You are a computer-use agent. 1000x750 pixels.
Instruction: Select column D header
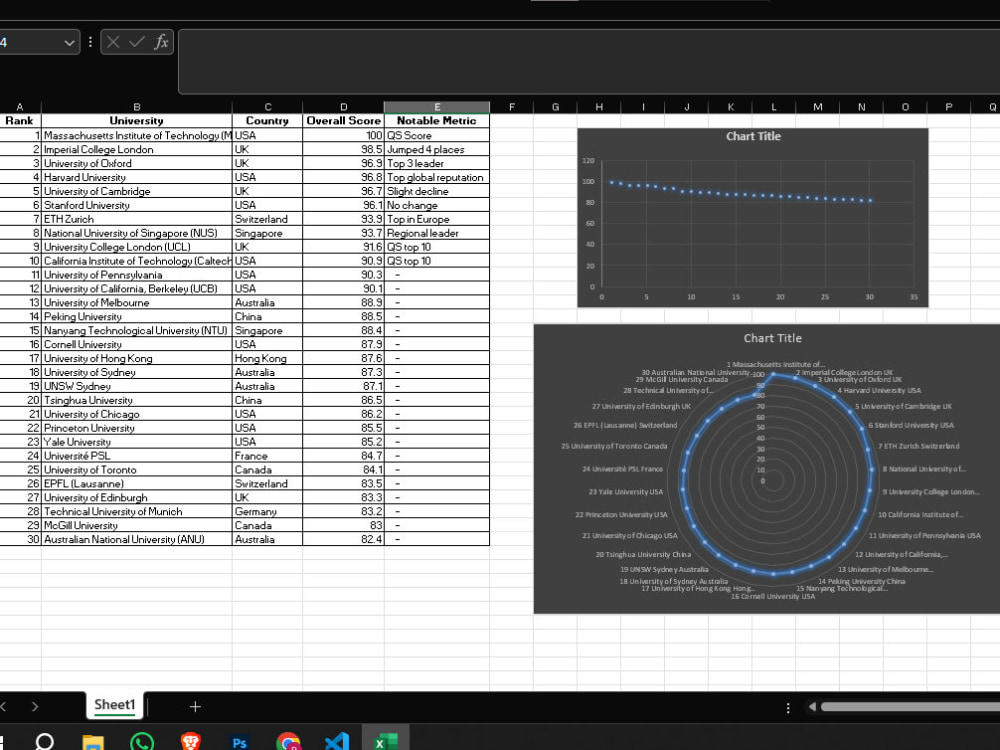tap(343, 107)
